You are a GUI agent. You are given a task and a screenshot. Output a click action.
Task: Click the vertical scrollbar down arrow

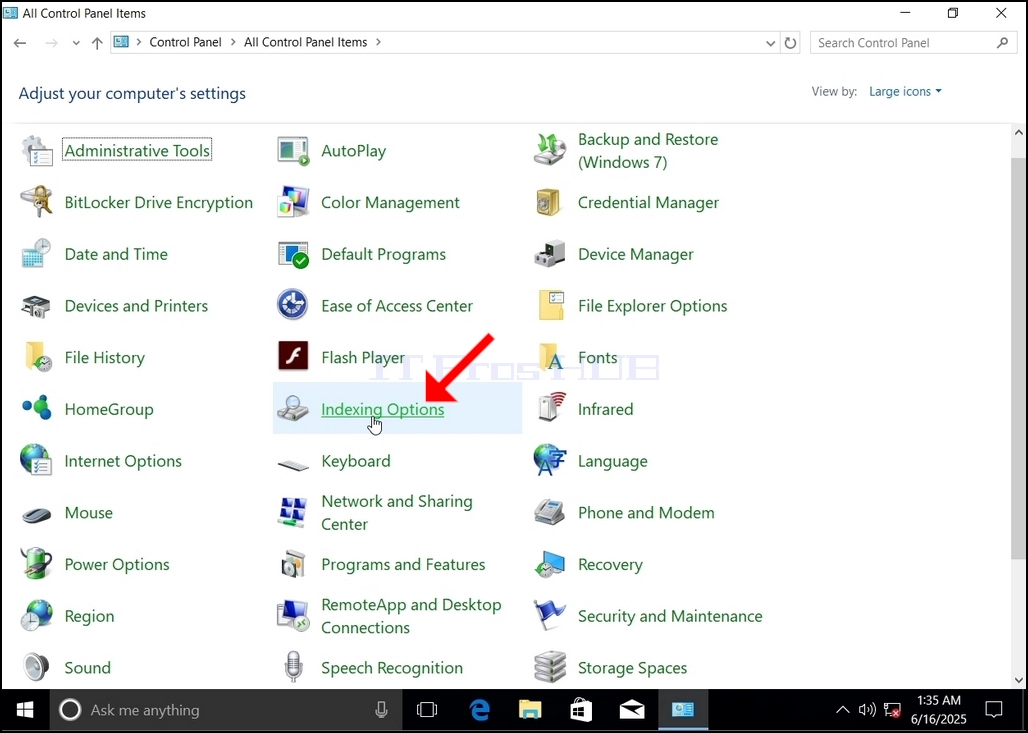click(1019, 680)
